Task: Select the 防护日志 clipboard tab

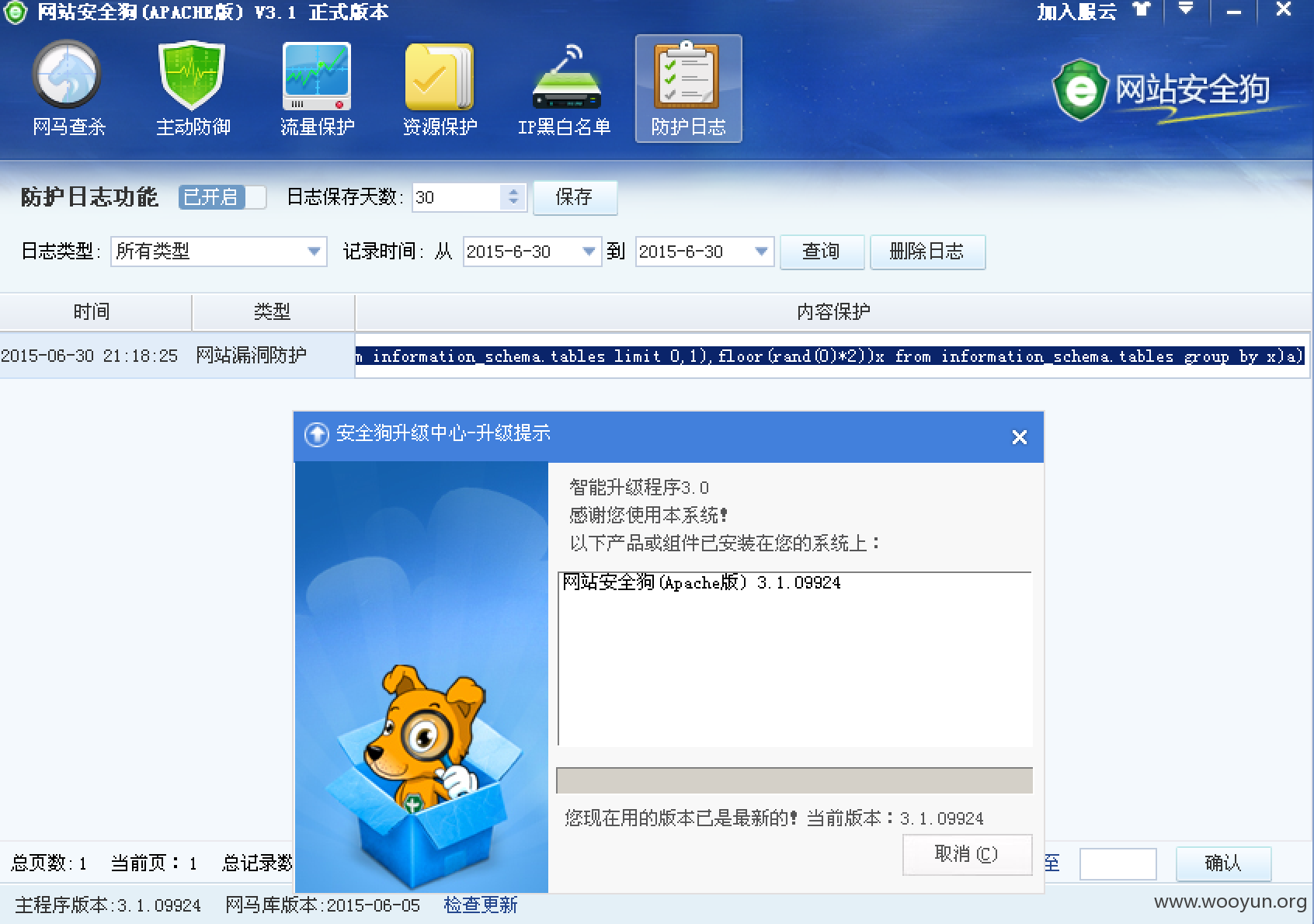Action: pyautogui.click(x=688, y=89)
